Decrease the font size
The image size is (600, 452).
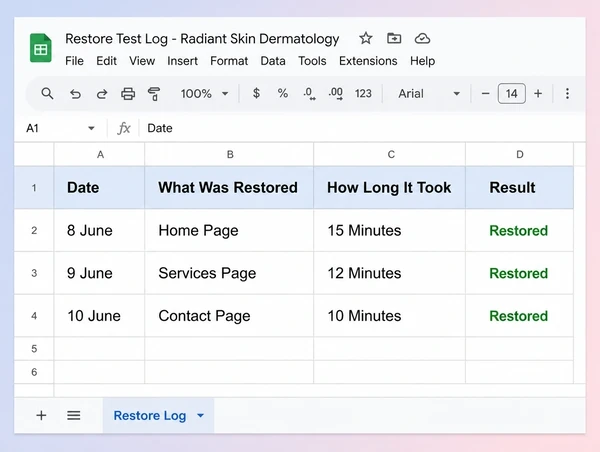(485, 93)
